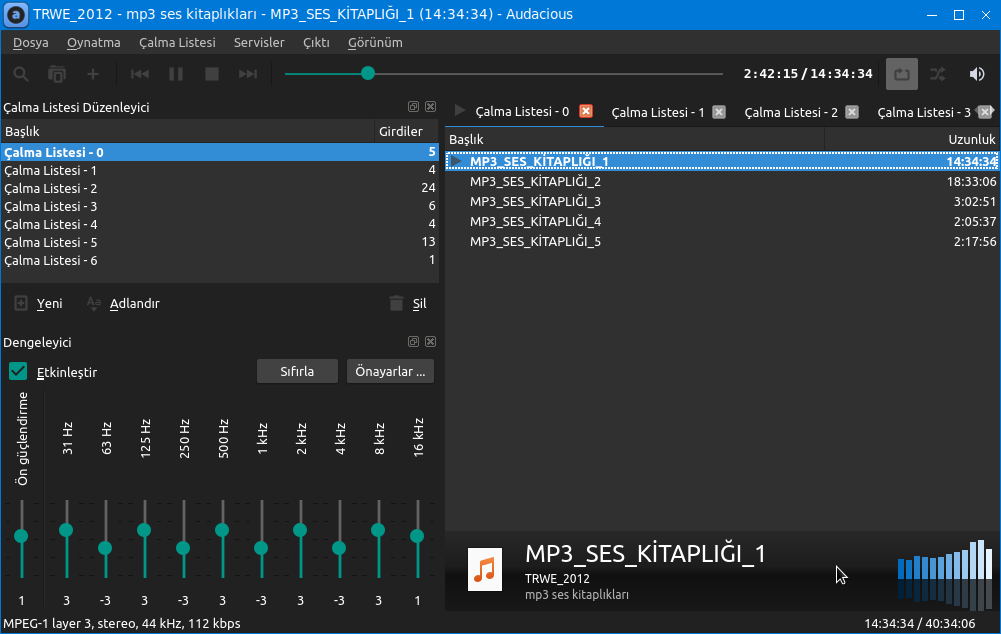Image resolution: width=1001 pixels, height=634 pixels.
Task: Click the 8 kHz equalizer slider
Action: 378,540
